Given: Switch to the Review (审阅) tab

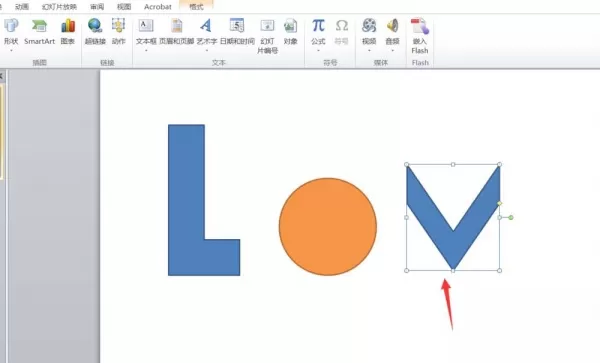Looking at the screenshot, I should (97, 7).
